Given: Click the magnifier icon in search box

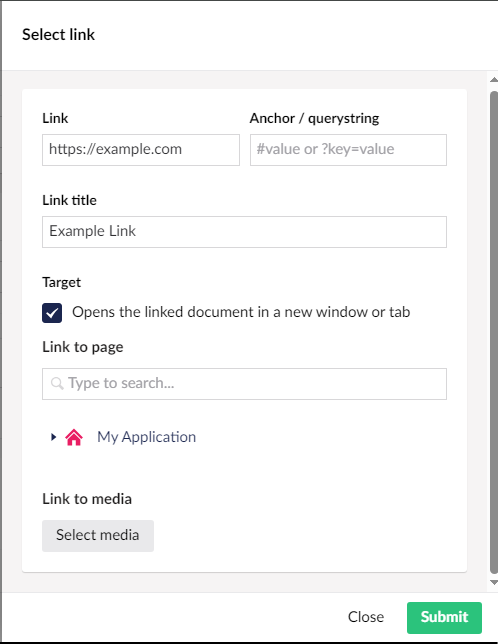Looking at the screenshot, I should [57, 384].
